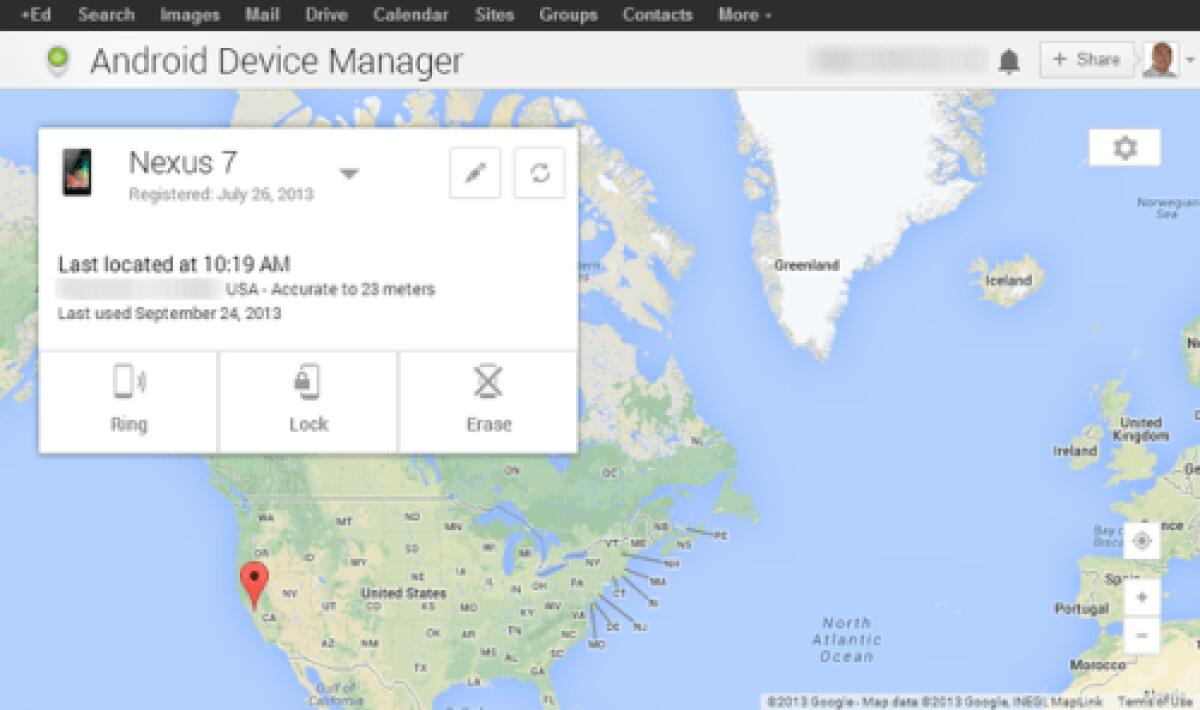Open the More menu in top bar
Screen dimensions: 1200x710
[744, 15]
